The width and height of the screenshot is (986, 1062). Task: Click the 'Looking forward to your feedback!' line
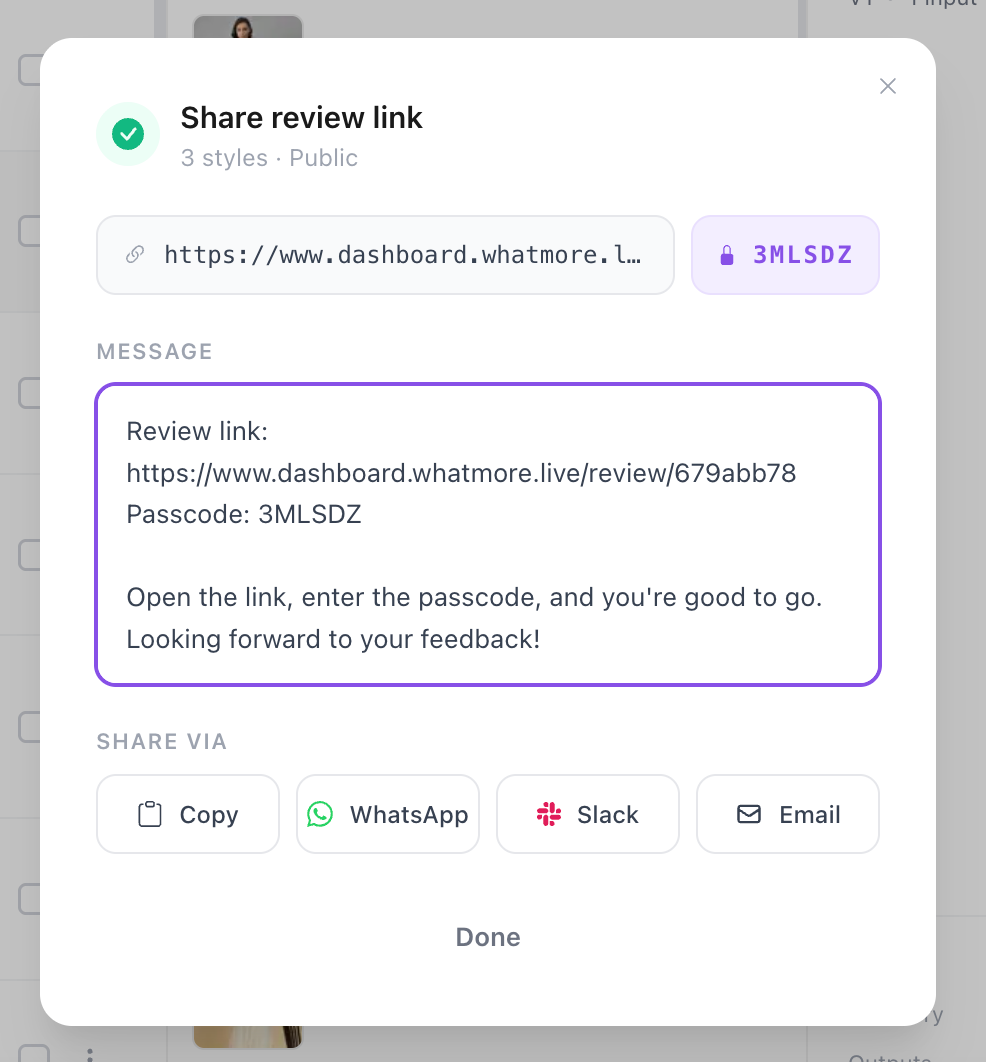pos(333,639)
